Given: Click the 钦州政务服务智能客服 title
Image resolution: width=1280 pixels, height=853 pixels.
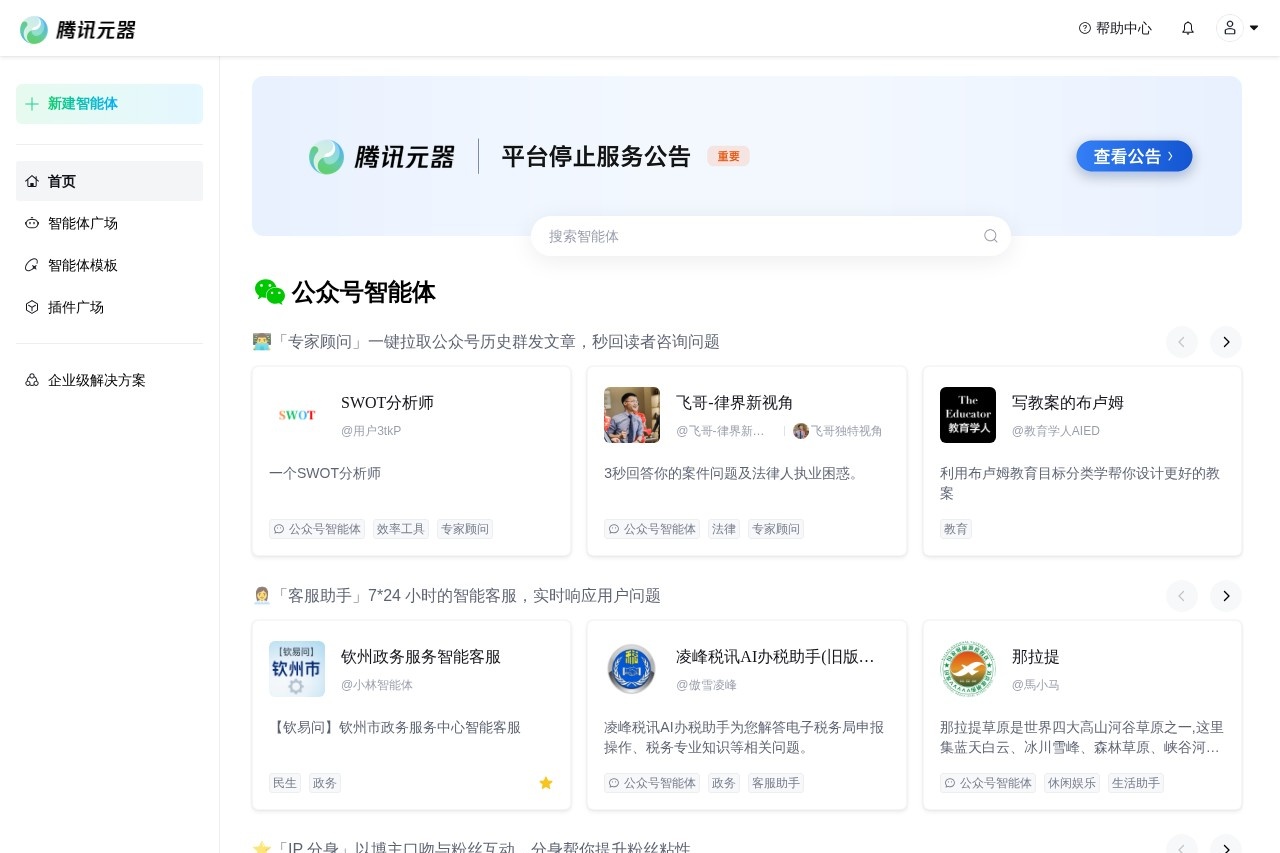Looking at the screenshot, I should pyautogui.click(x=421, y=657).
